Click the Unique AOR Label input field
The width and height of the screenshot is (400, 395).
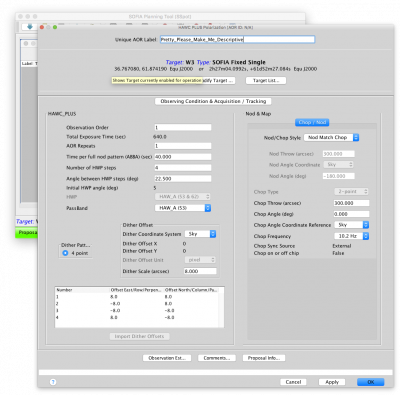pyautogui.click(x=237, y=39)
